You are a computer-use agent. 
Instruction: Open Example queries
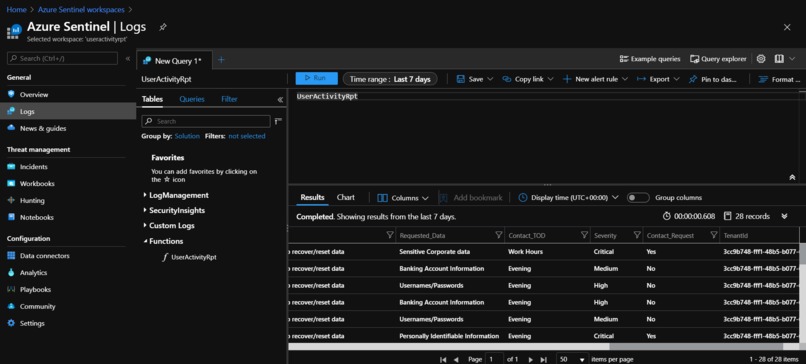tap(650, 59)
